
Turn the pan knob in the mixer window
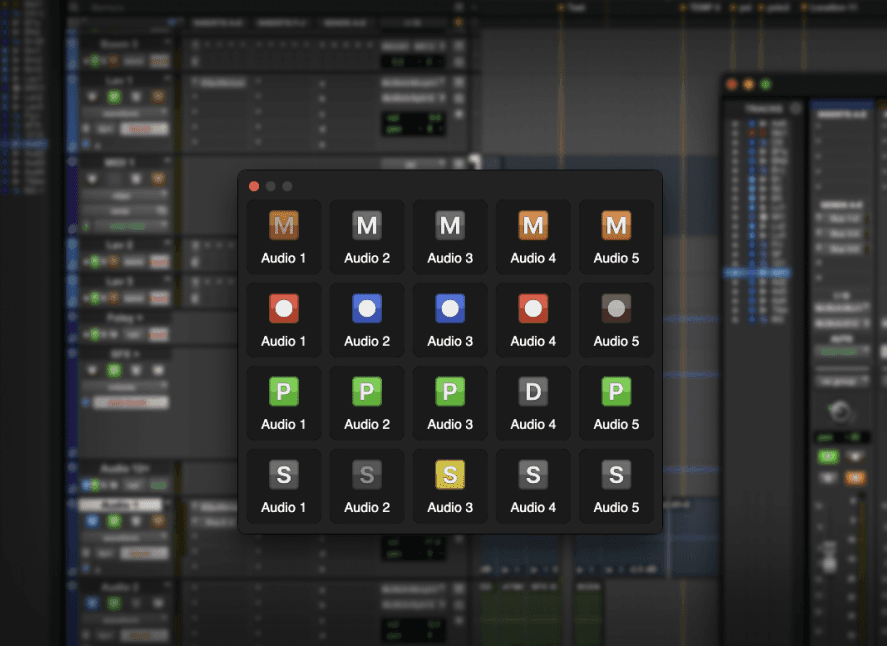coord(840,411)
